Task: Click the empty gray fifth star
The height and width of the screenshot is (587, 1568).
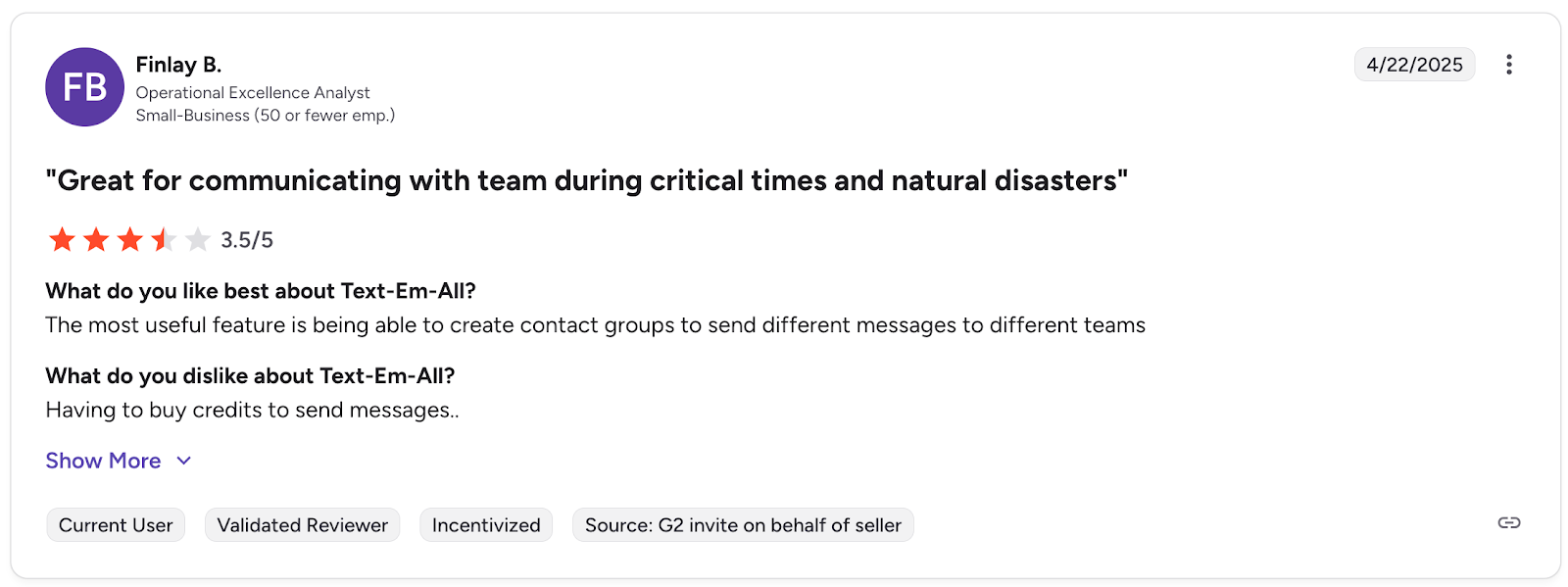Action: click(x=197, y=239)
